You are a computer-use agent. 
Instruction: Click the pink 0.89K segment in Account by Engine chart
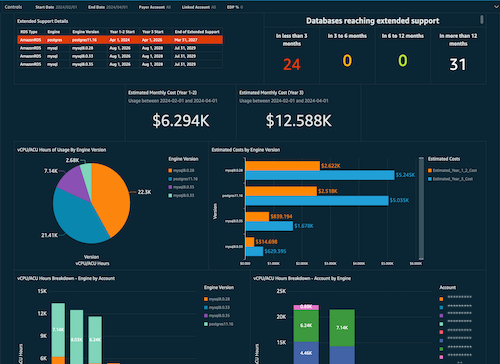[306, 307]
